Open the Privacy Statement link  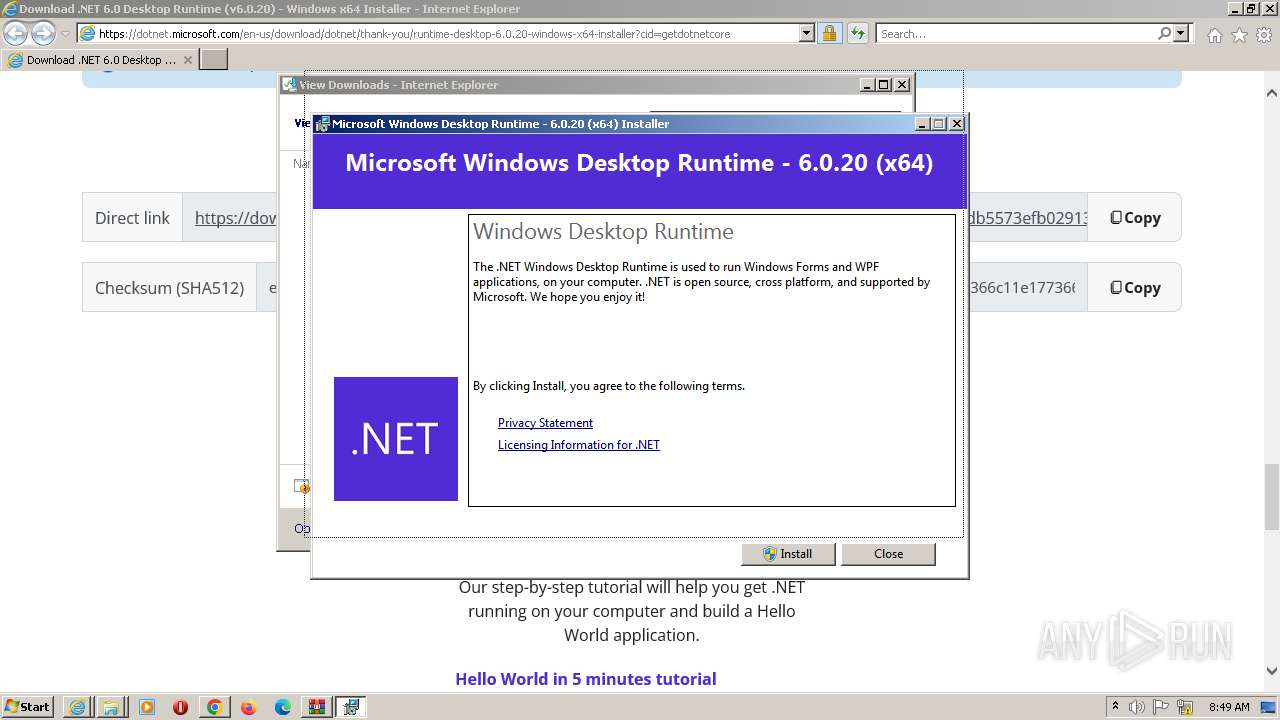tap(545, 423)
